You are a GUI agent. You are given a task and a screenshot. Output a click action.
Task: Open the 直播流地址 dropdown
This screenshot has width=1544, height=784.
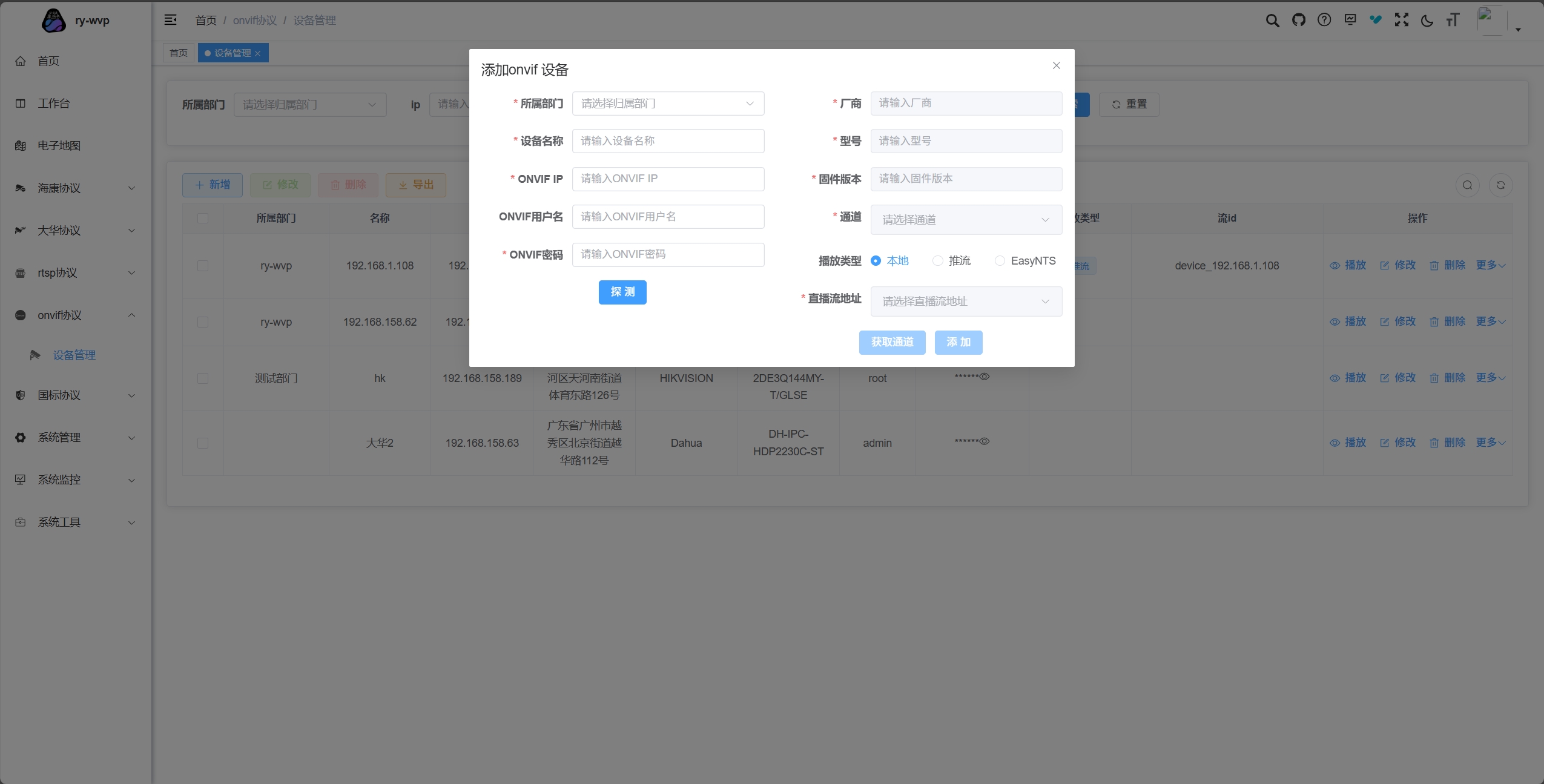(x=966, y=301)
